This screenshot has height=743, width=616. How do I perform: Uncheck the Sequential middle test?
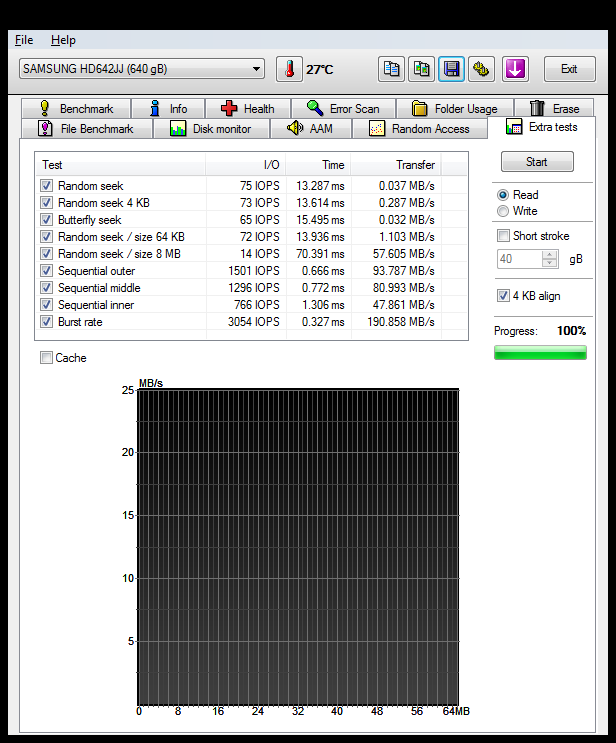tap(46, 288)
